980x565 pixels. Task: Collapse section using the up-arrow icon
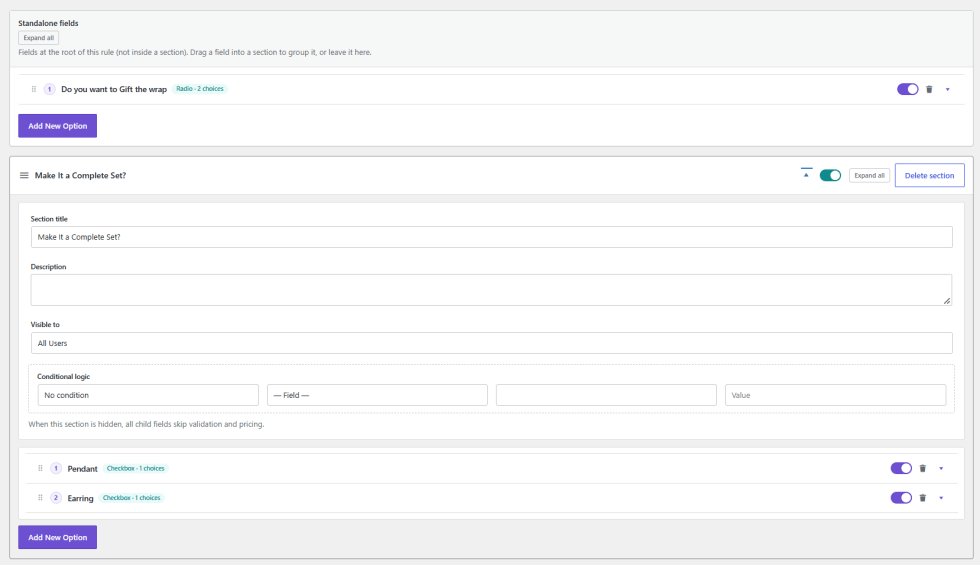point(806,173)
